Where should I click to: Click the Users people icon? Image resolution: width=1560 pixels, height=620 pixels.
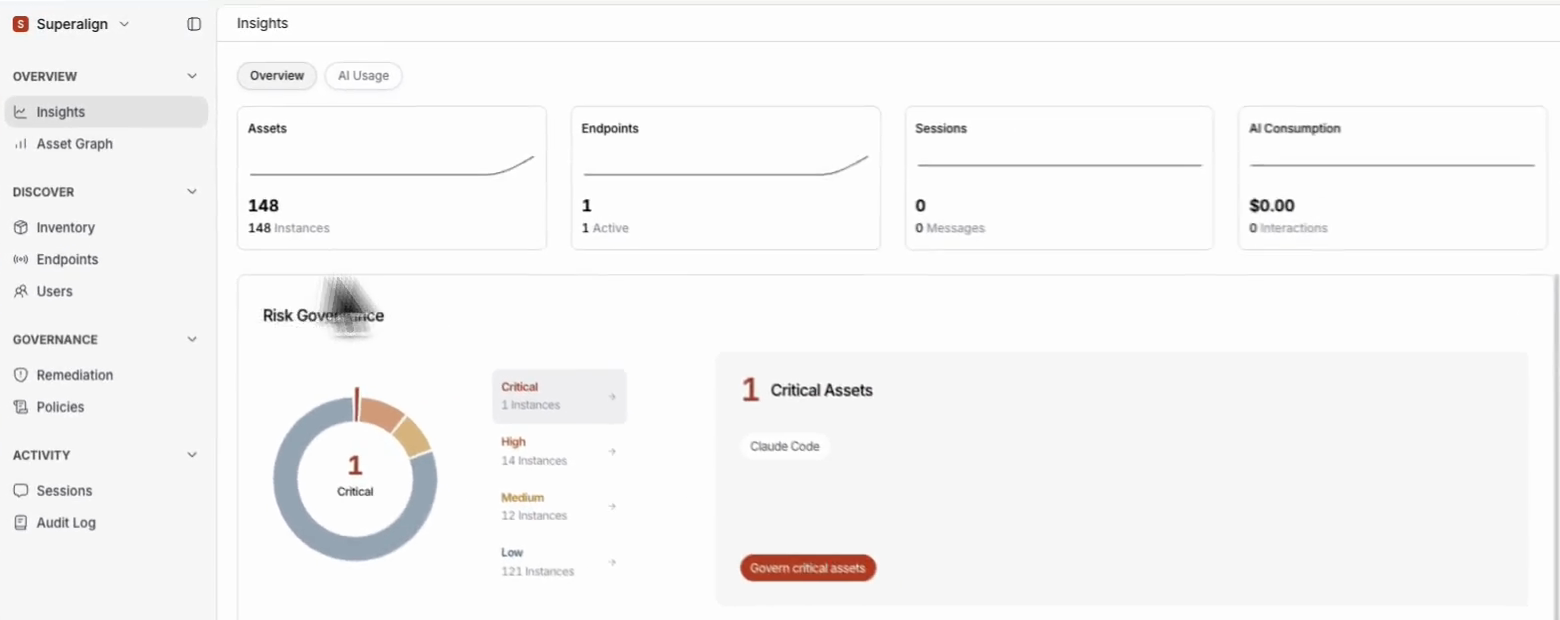(x=21, y=292)
